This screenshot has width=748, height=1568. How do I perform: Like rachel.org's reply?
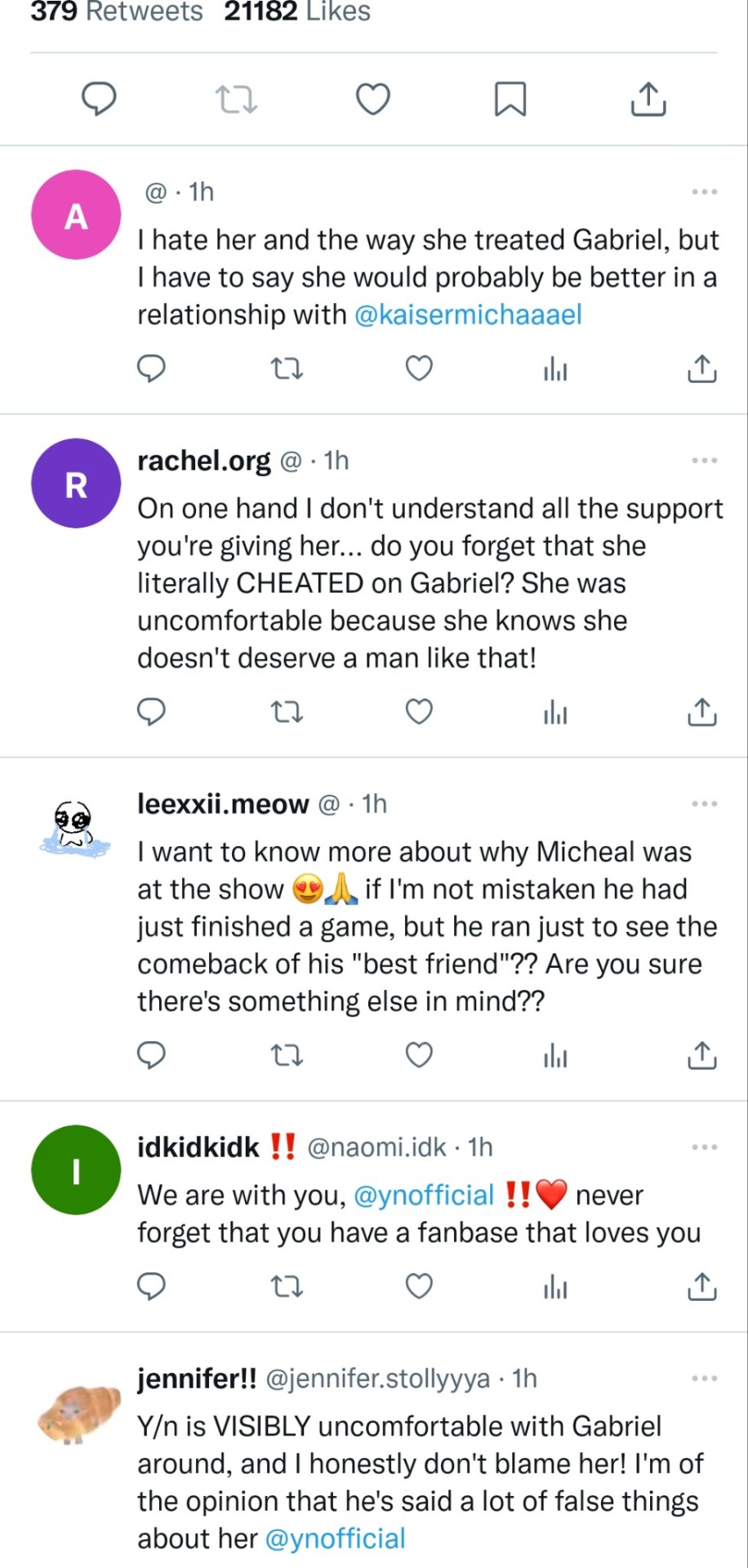(419, 712)
